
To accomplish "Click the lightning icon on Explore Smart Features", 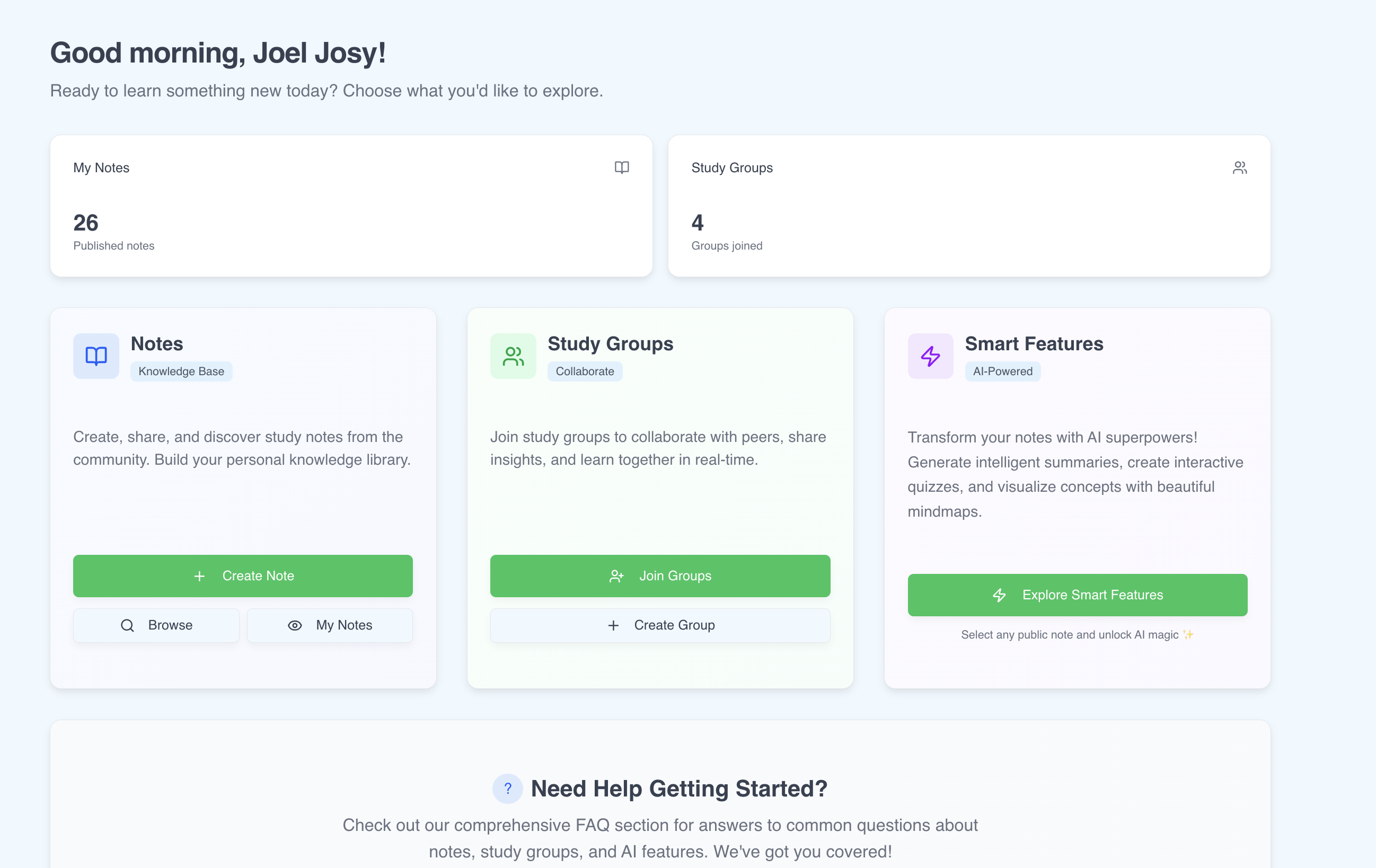I will point(1000,595).
